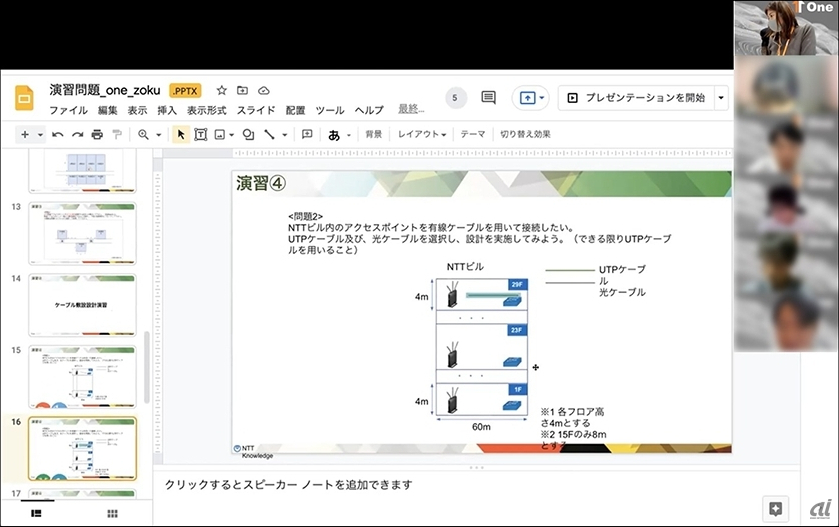Click the 切り替え効果 button
839x527 pixels.
pyautogui.click(x=525, y=134)
